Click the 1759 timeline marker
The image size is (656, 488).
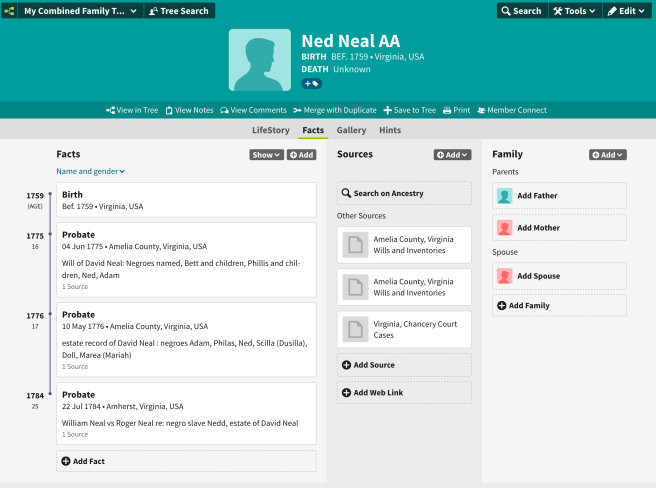[x=50, y=194]
